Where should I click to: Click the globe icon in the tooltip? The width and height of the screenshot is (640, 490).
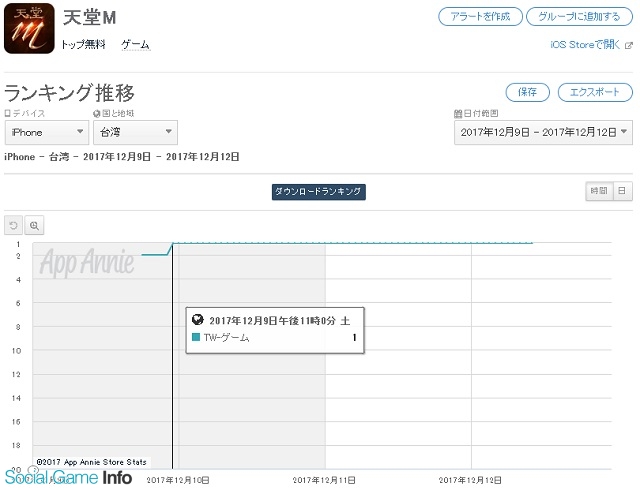[x=198, y=319]
